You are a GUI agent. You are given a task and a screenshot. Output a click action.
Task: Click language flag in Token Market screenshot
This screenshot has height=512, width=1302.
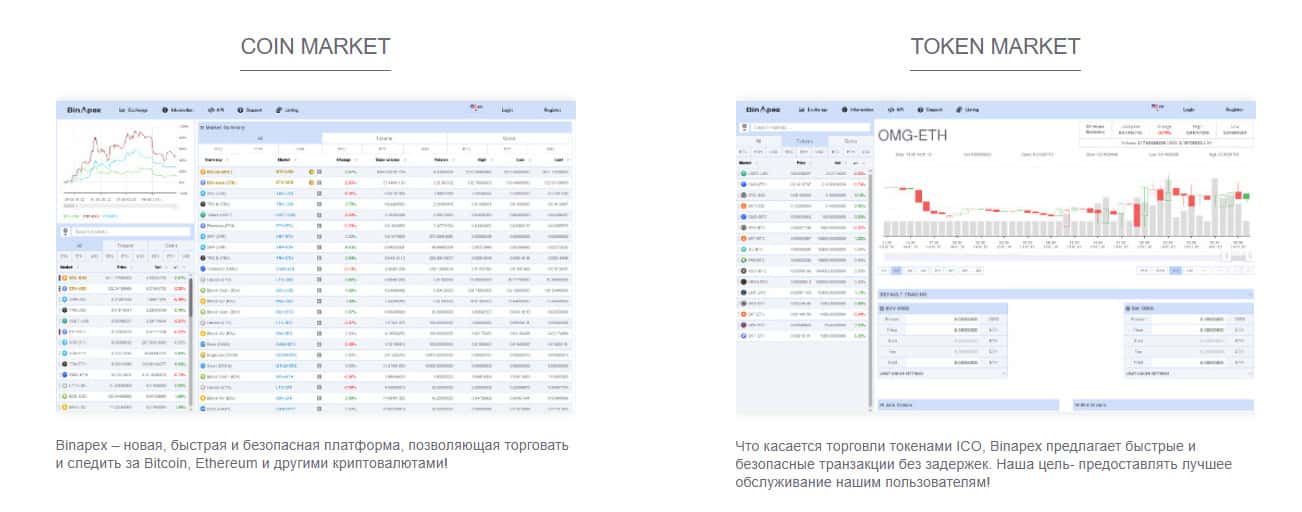[1157, 107]
